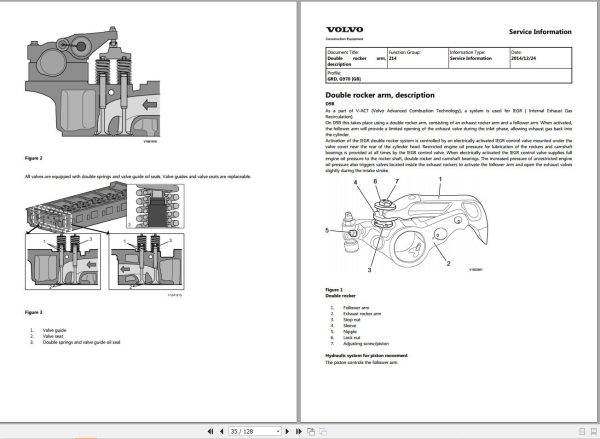Click the date cell '2014/12/24'
Viewport: 600px width, 439px height.
point(523,58)
